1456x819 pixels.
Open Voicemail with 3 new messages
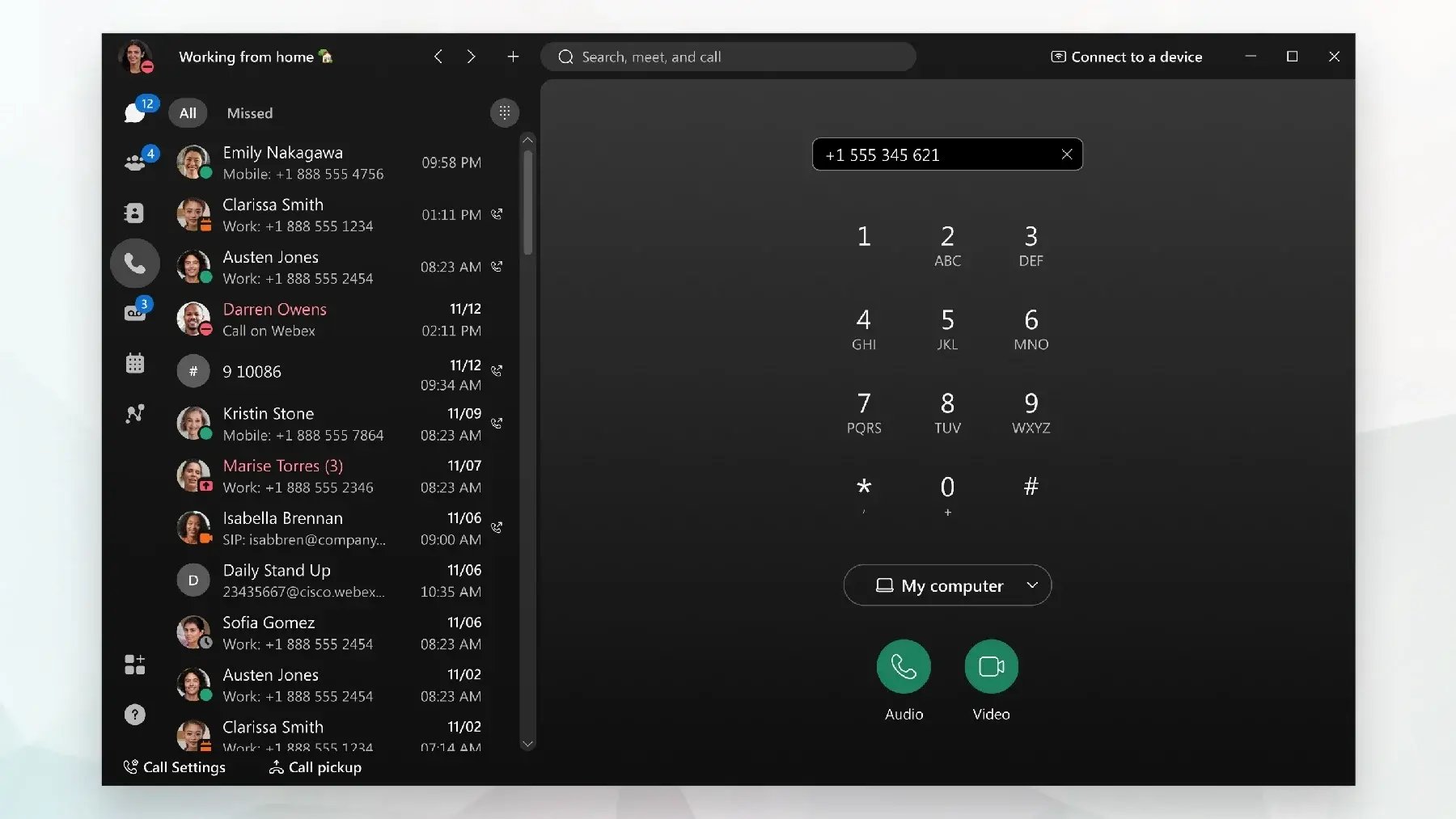coord(135,314)
